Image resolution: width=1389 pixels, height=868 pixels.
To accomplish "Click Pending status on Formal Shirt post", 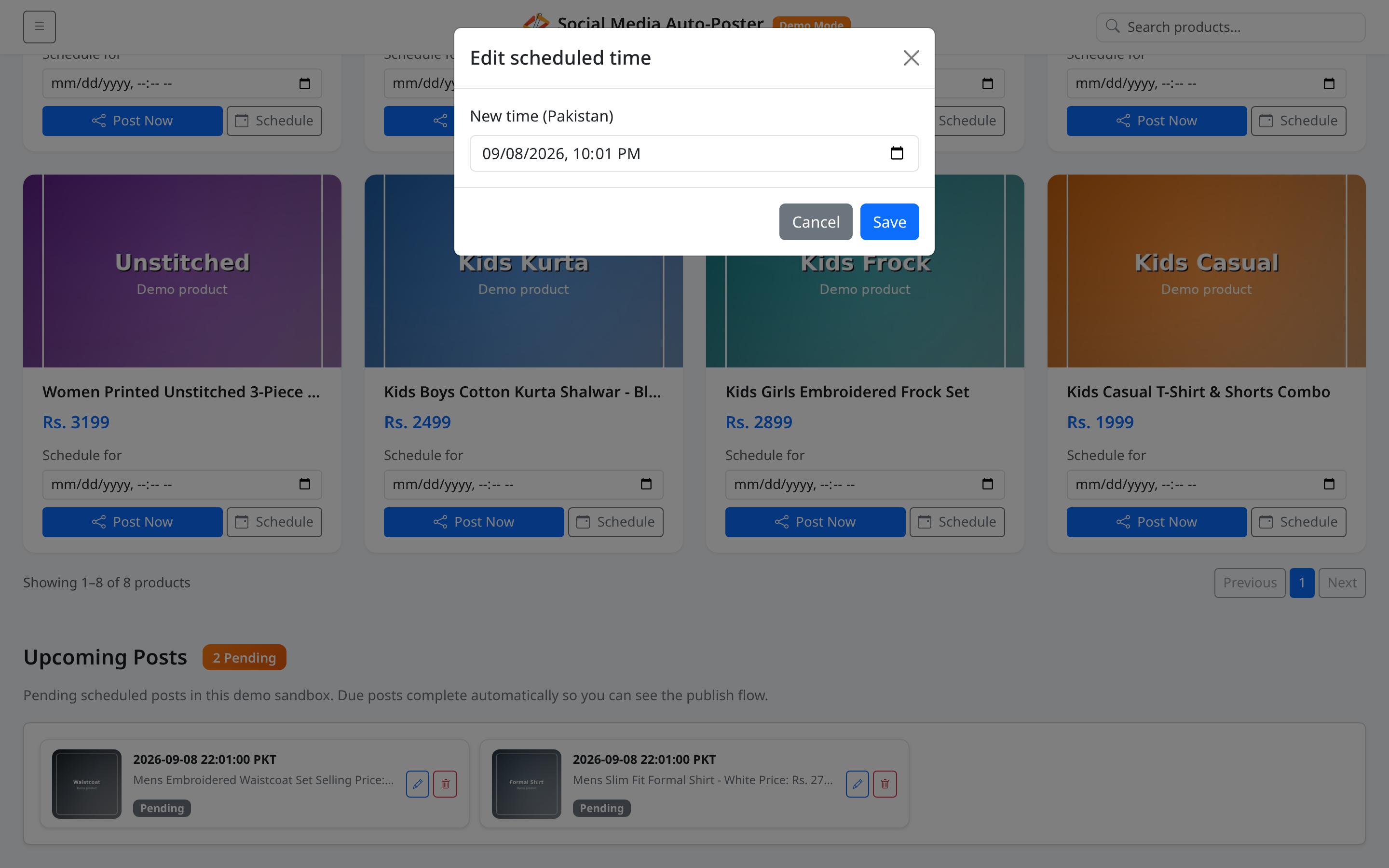I will click(x=601, y=808).
